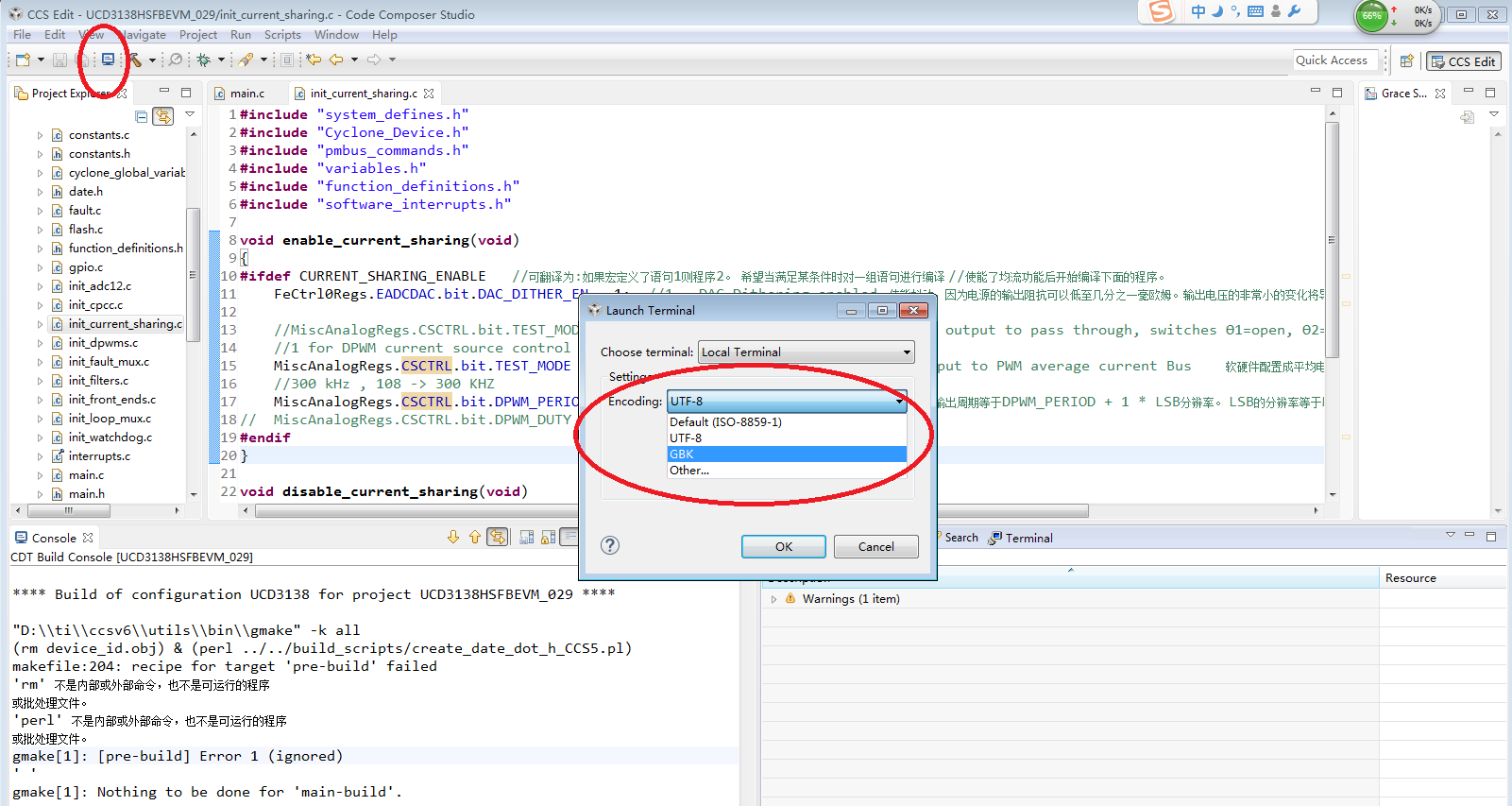Click the Console previous-error up arrow
Viewport: 1512px width, 806px height.
[x=475, y=538]
